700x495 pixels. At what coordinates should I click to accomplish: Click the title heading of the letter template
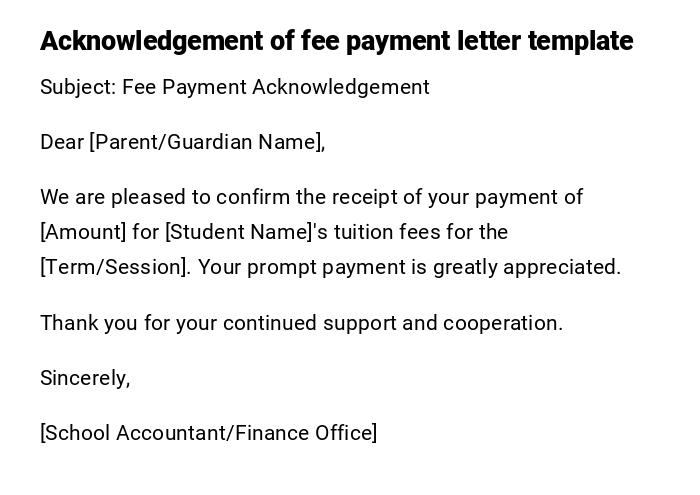coord(336,41)
